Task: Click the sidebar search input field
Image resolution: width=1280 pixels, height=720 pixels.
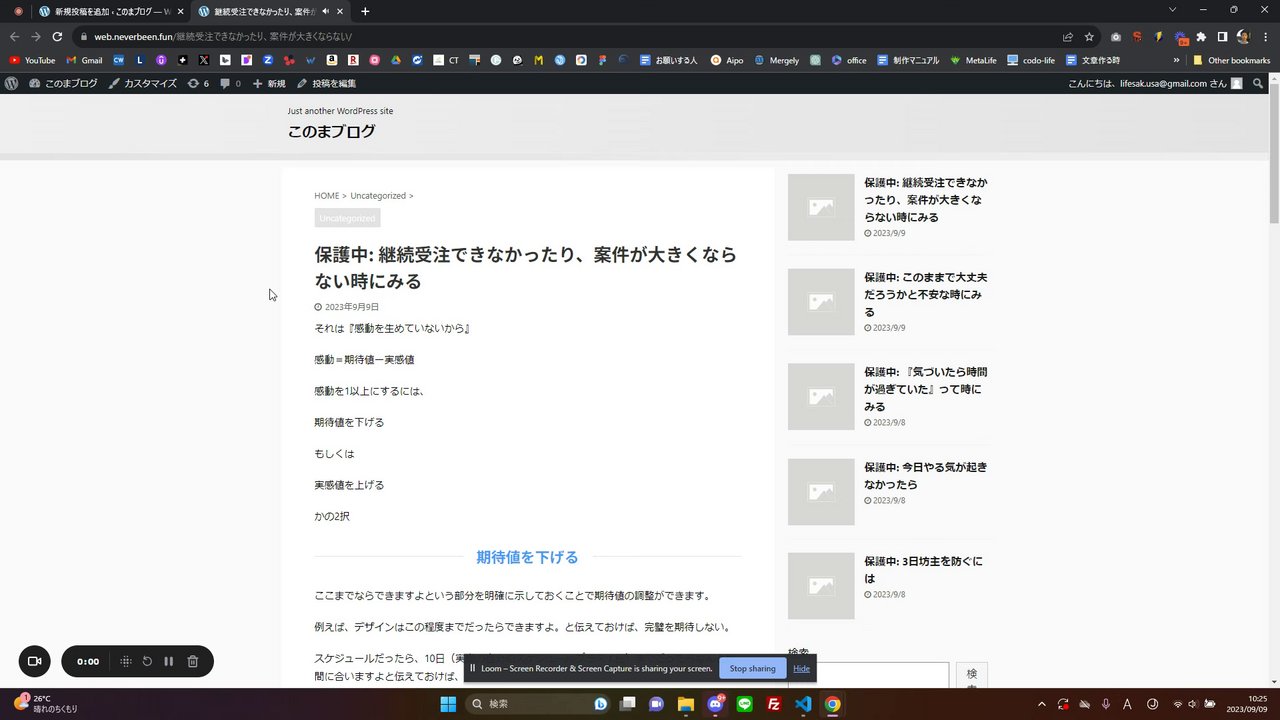Action: point(868,675)
